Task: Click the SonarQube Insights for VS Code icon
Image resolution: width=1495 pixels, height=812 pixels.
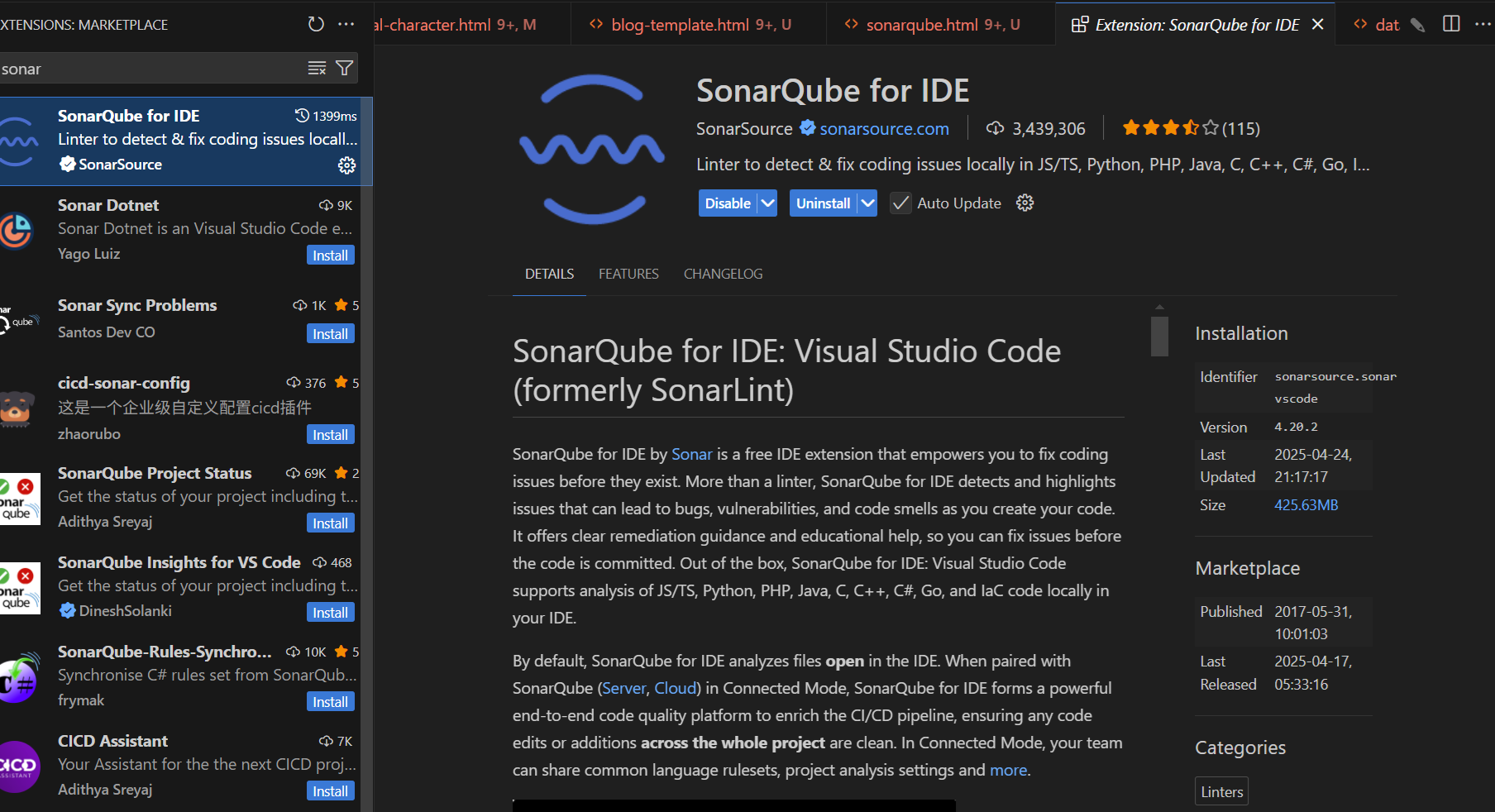Action: pyautogui.click(x=18, y=588)
